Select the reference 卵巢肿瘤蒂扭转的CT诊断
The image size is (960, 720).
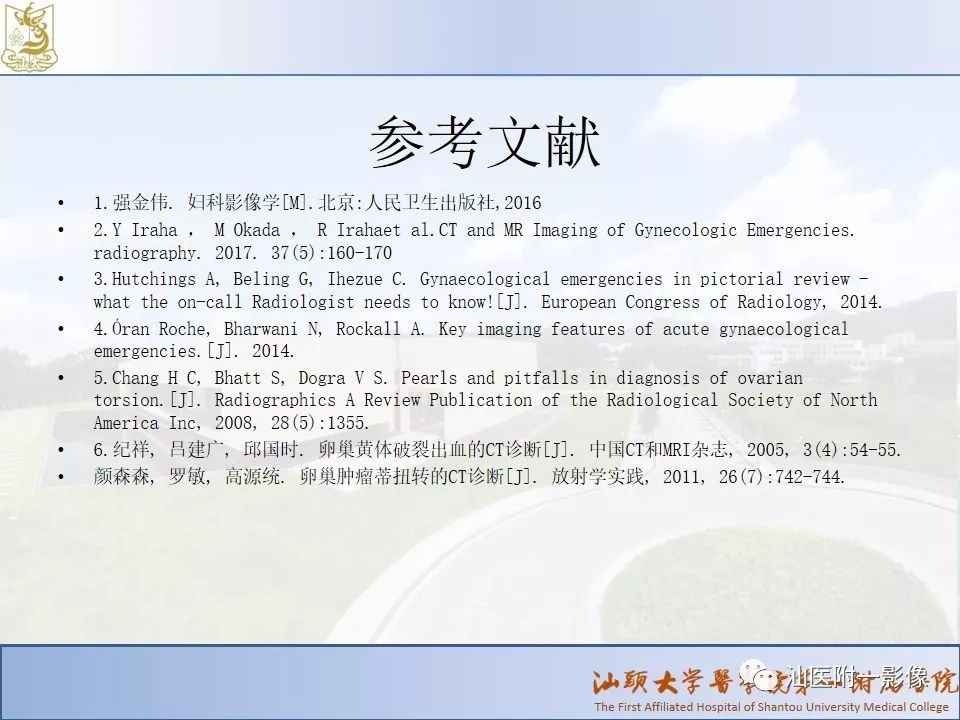(x=470, y=476)
